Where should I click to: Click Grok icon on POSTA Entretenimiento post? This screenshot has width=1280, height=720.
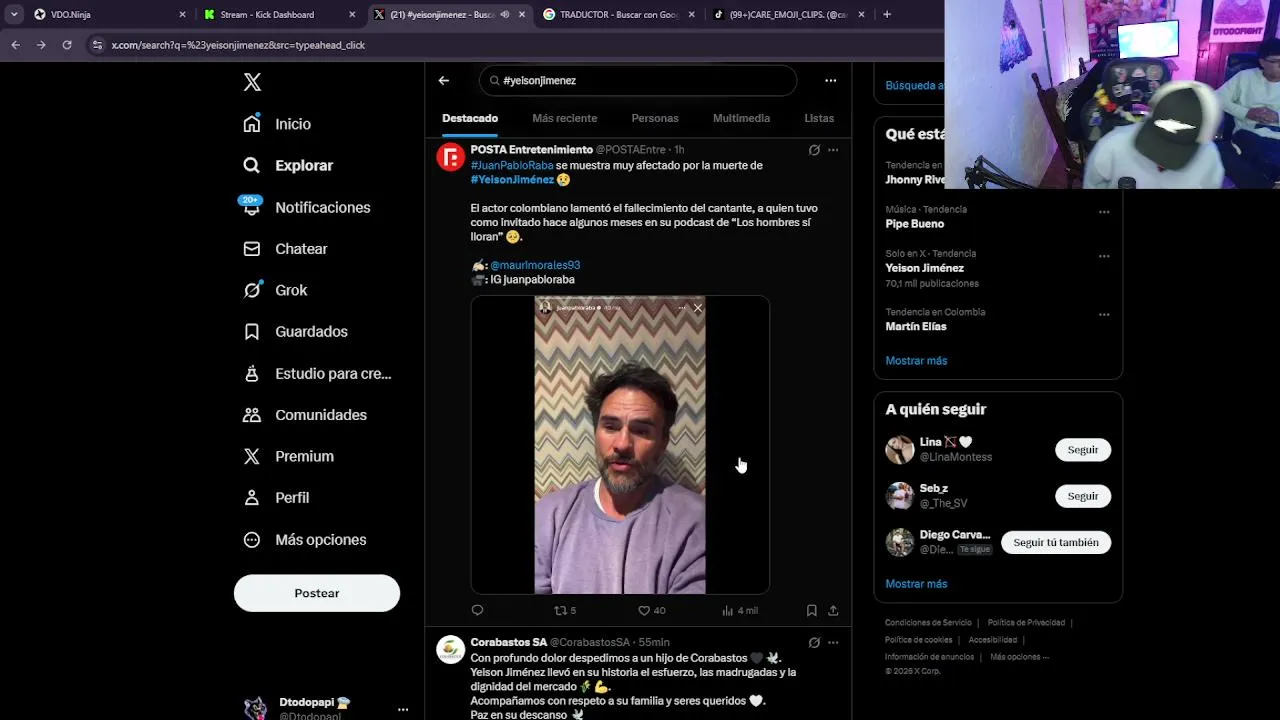point(814,150)
